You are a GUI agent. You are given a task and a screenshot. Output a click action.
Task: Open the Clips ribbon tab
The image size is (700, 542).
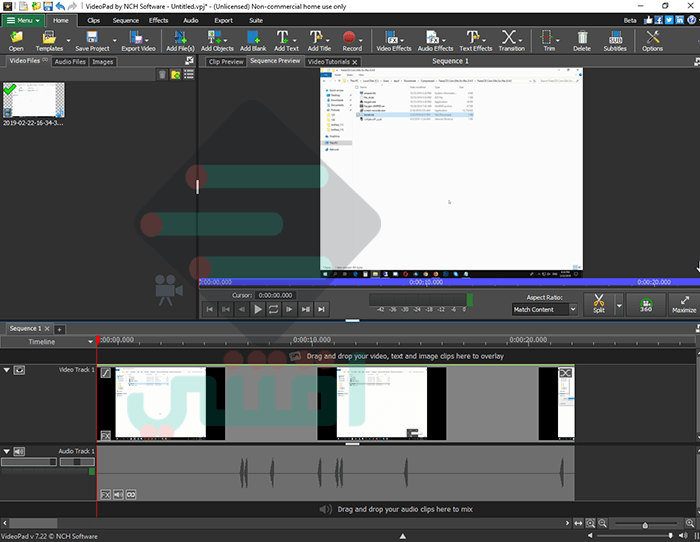coord(93,20)
